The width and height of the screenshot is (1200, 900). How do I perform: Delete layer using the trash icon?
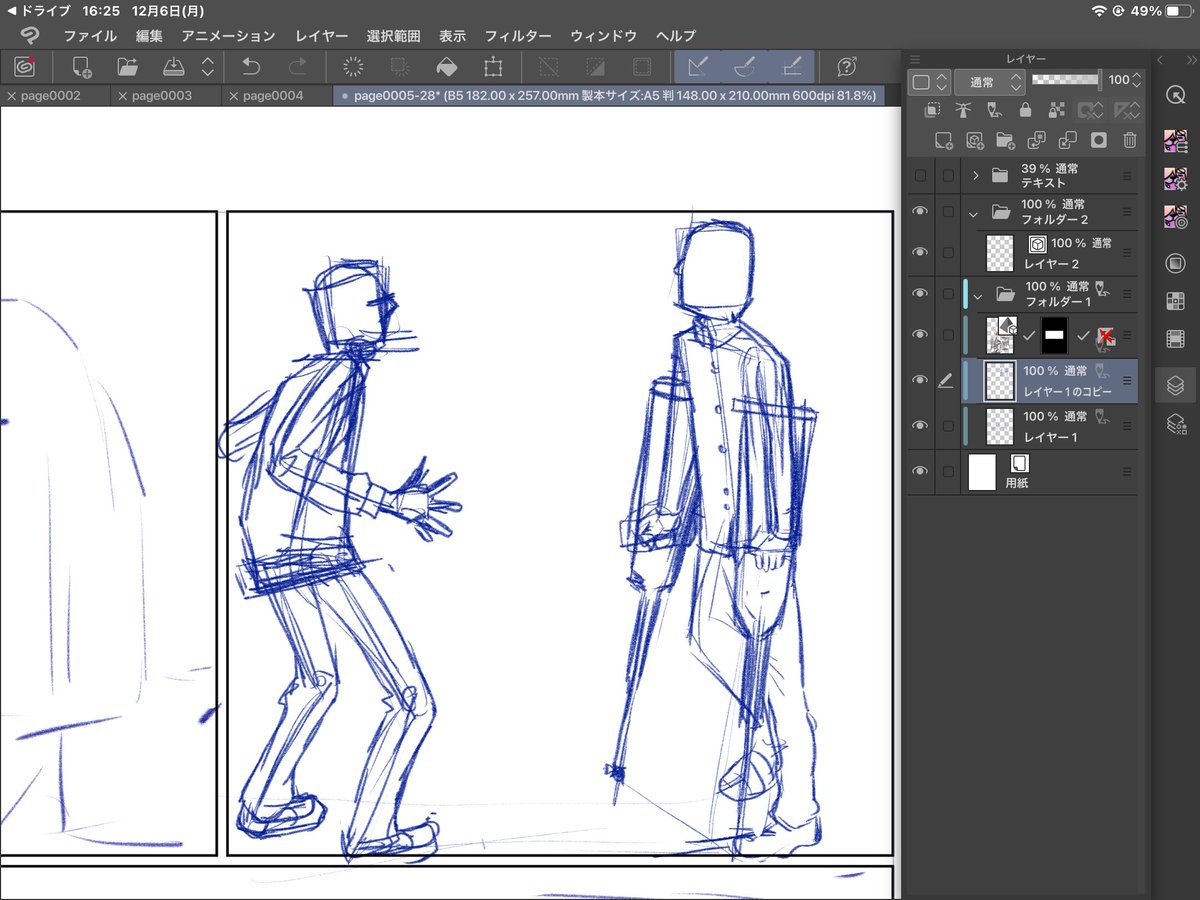pos(1129,140)
